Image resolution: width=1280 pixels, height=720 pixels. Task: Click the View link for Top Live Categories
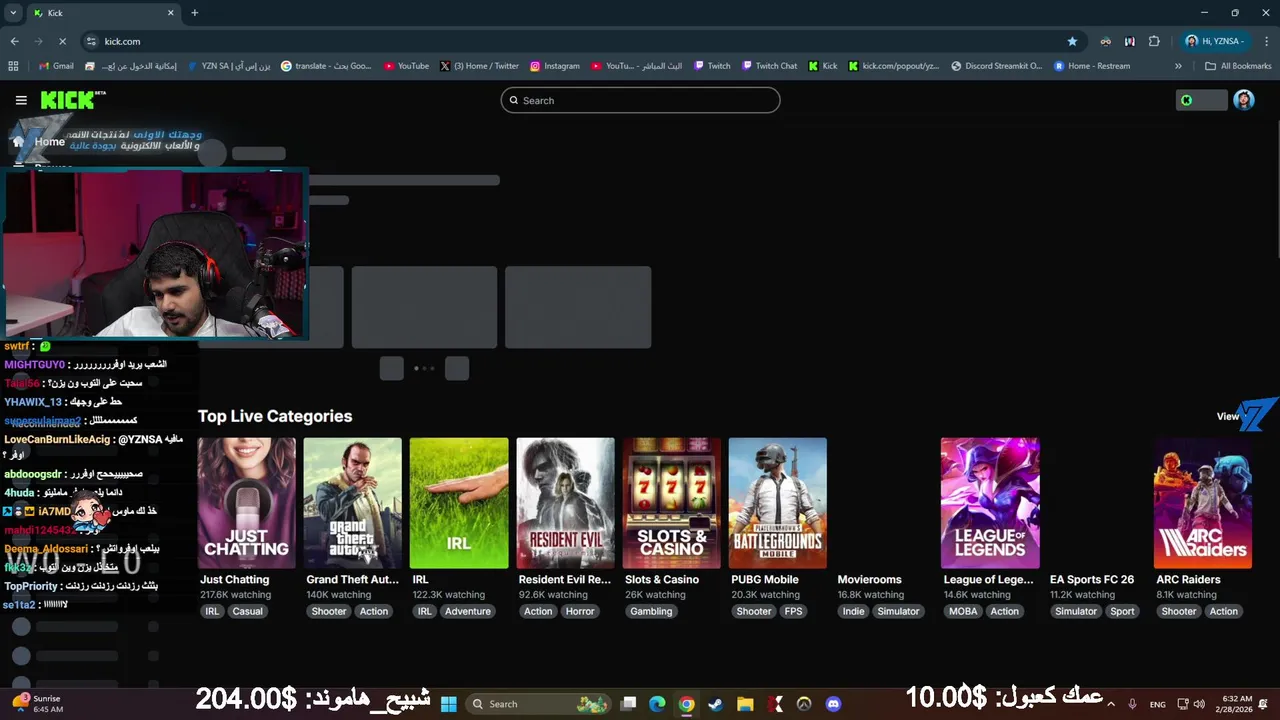(1228, 416)
